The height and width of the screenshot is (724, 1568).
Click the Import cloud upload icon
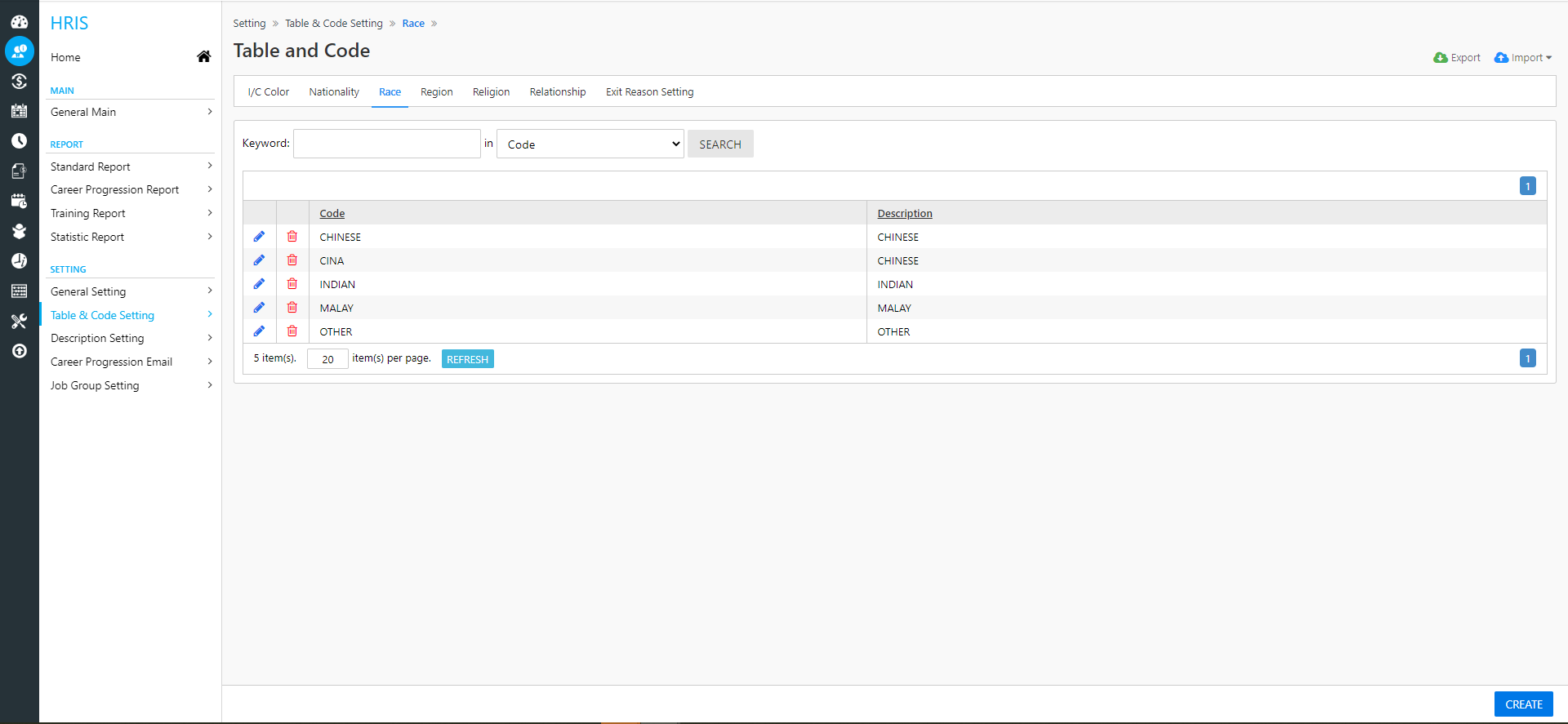coord(1501,57)
